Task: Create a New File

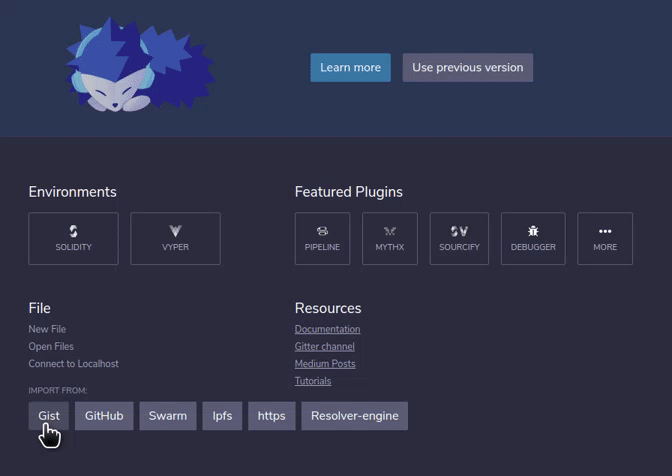Action: click(x=47, y=329)
